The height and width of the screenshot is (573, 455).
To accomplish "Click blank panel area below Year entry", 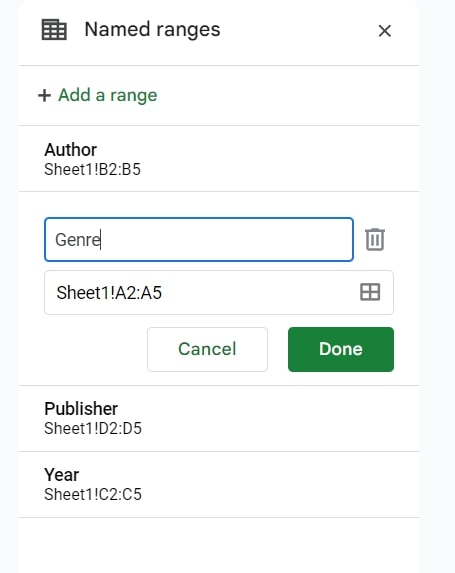I will click(219, 544).
